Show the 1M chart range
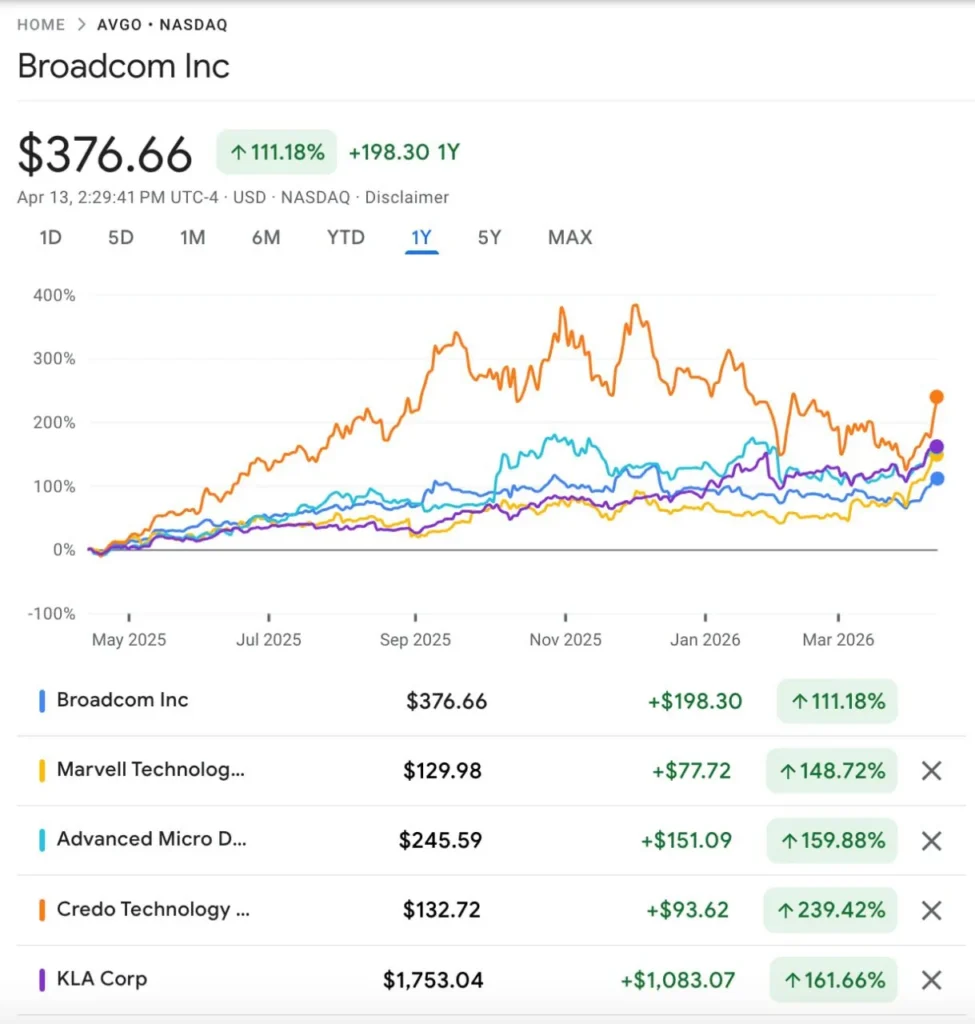The width and height of the screenshot is (975, 1024). (193, 238)
